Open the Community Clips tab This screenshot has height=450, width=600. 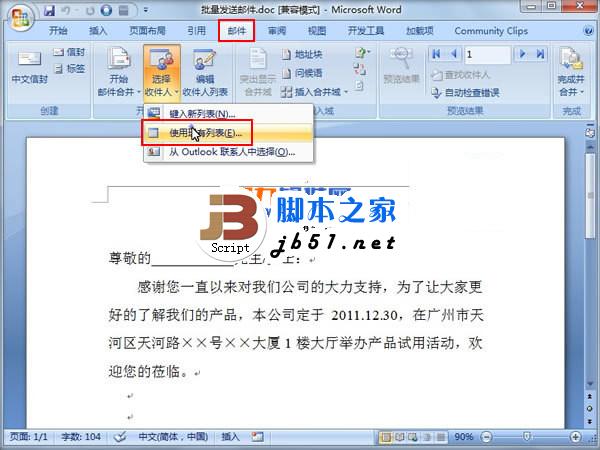[x=491, y=31]
